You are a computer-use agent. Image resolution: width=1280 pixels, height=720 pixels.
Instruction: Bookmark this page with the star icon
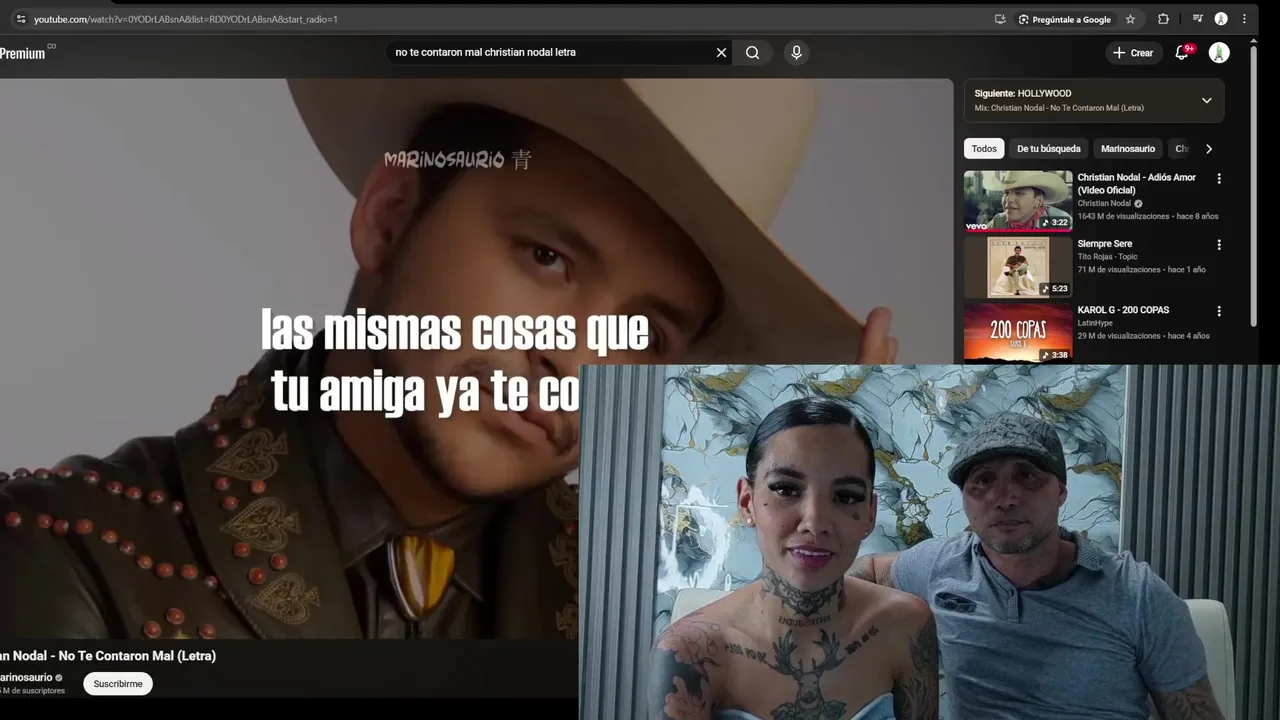click(1130, 19)
